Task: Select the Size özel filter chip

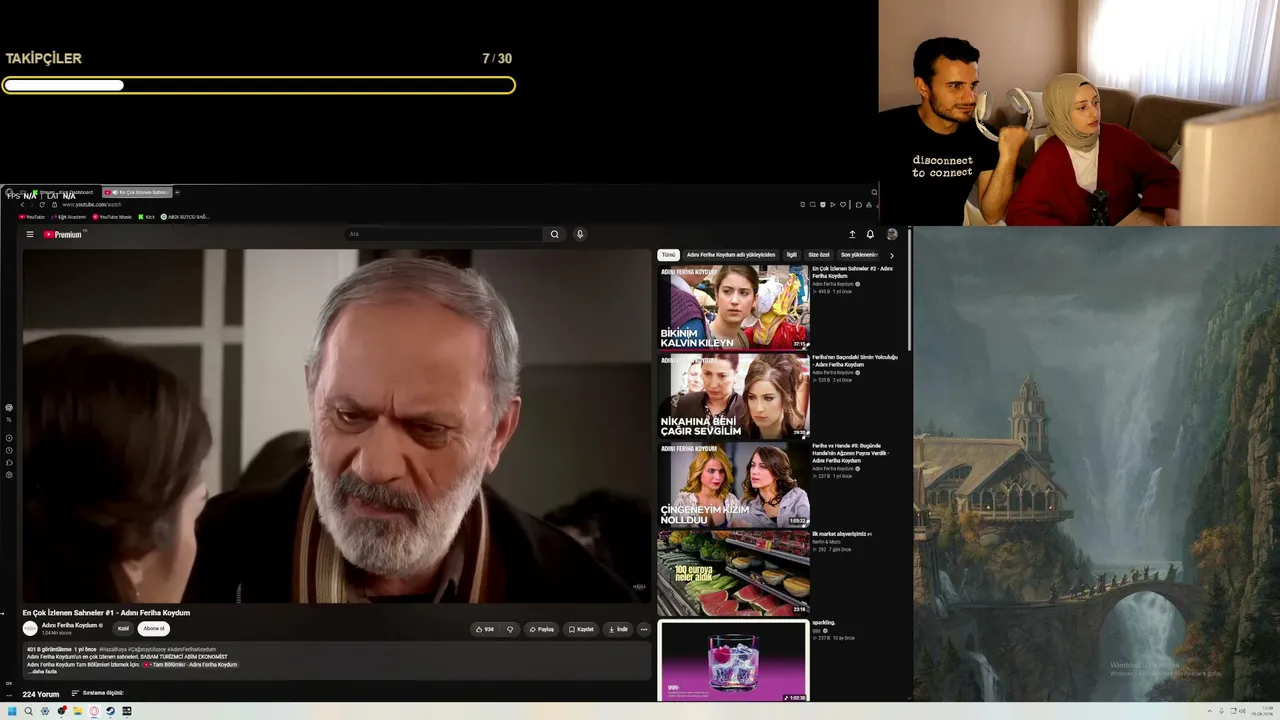Action: pos(819,255)
